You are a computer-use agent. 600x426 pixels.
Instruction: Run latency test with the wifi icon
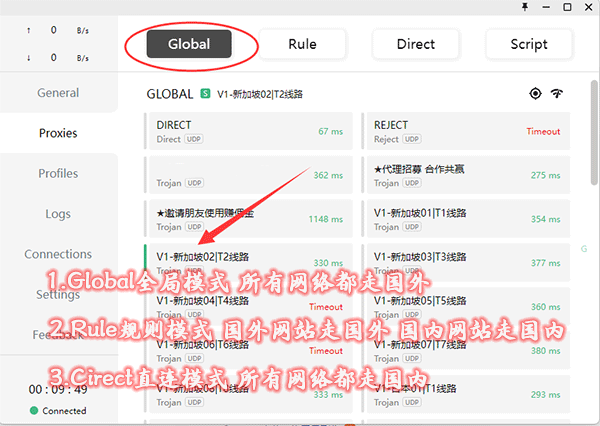(557, 93)
